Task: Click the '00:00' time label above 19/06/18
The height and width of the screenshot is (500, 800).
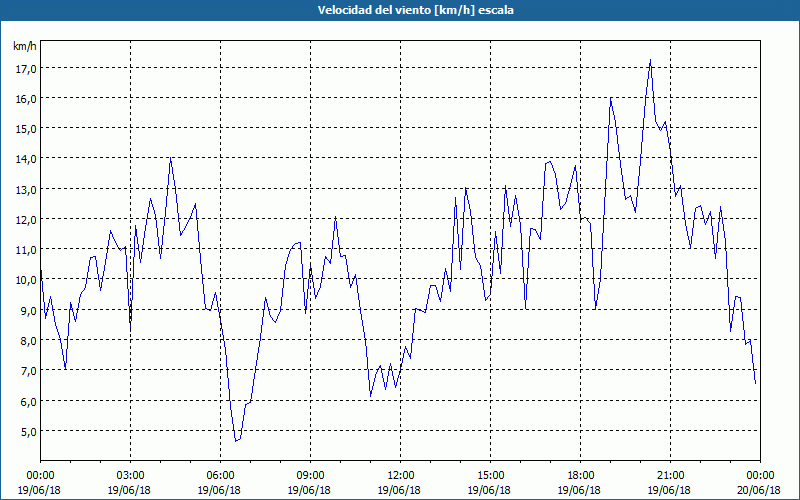Action: tap(40, 476)
